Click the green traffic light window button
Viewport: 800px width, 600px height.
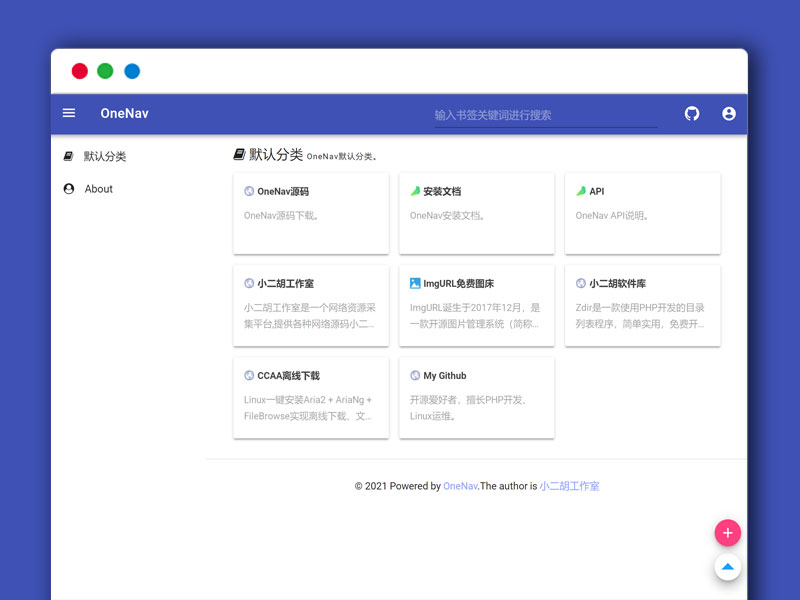point(105,71)
